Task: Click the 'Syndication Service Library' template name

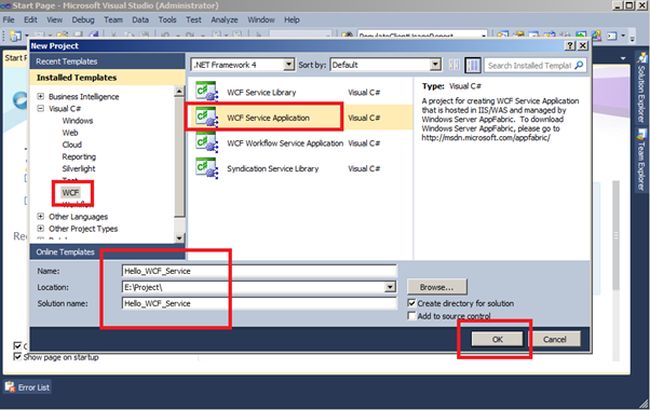Action: click(x=273, y=168)
